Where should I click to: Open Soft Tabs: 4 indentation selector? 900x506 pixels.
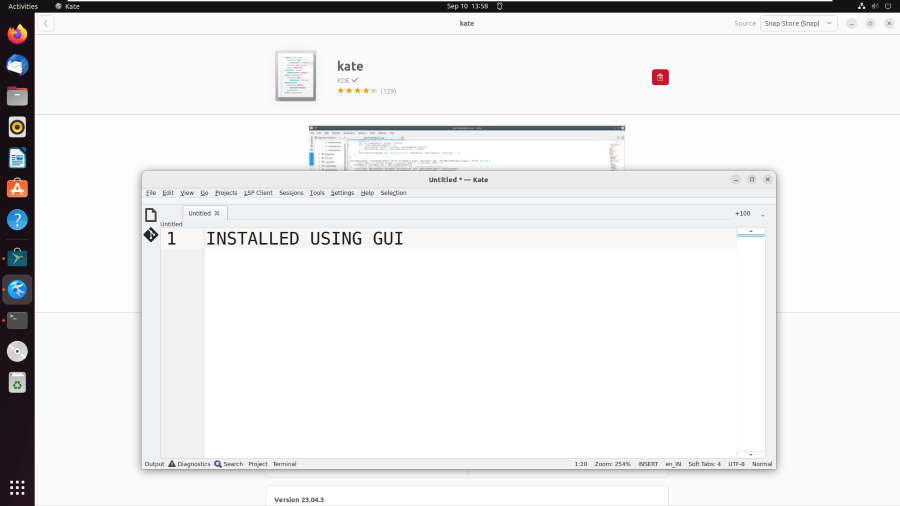point(704,464)
